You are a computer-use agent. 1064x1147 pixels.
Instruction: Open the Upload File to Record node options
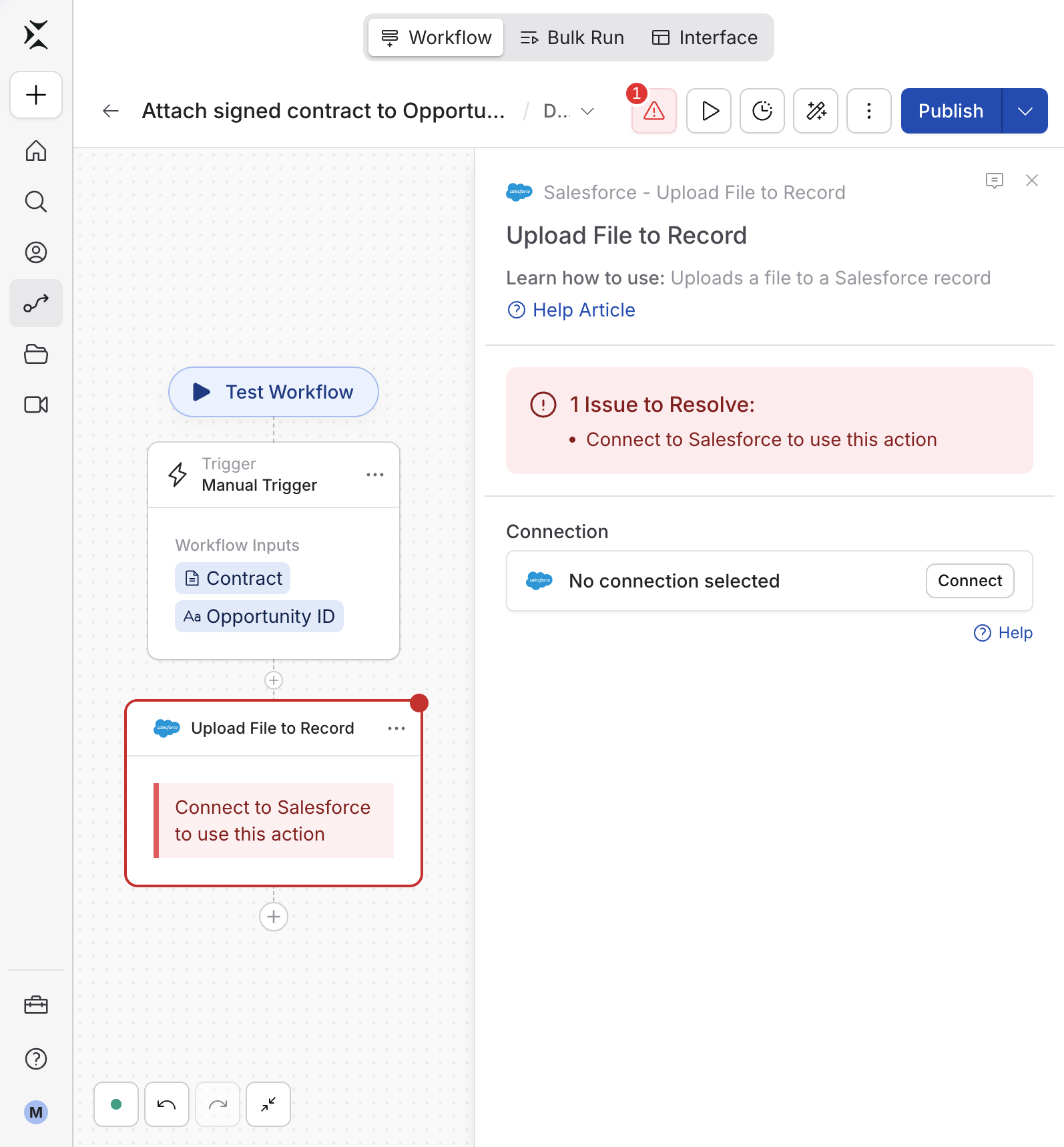click(x=396, y=728)
